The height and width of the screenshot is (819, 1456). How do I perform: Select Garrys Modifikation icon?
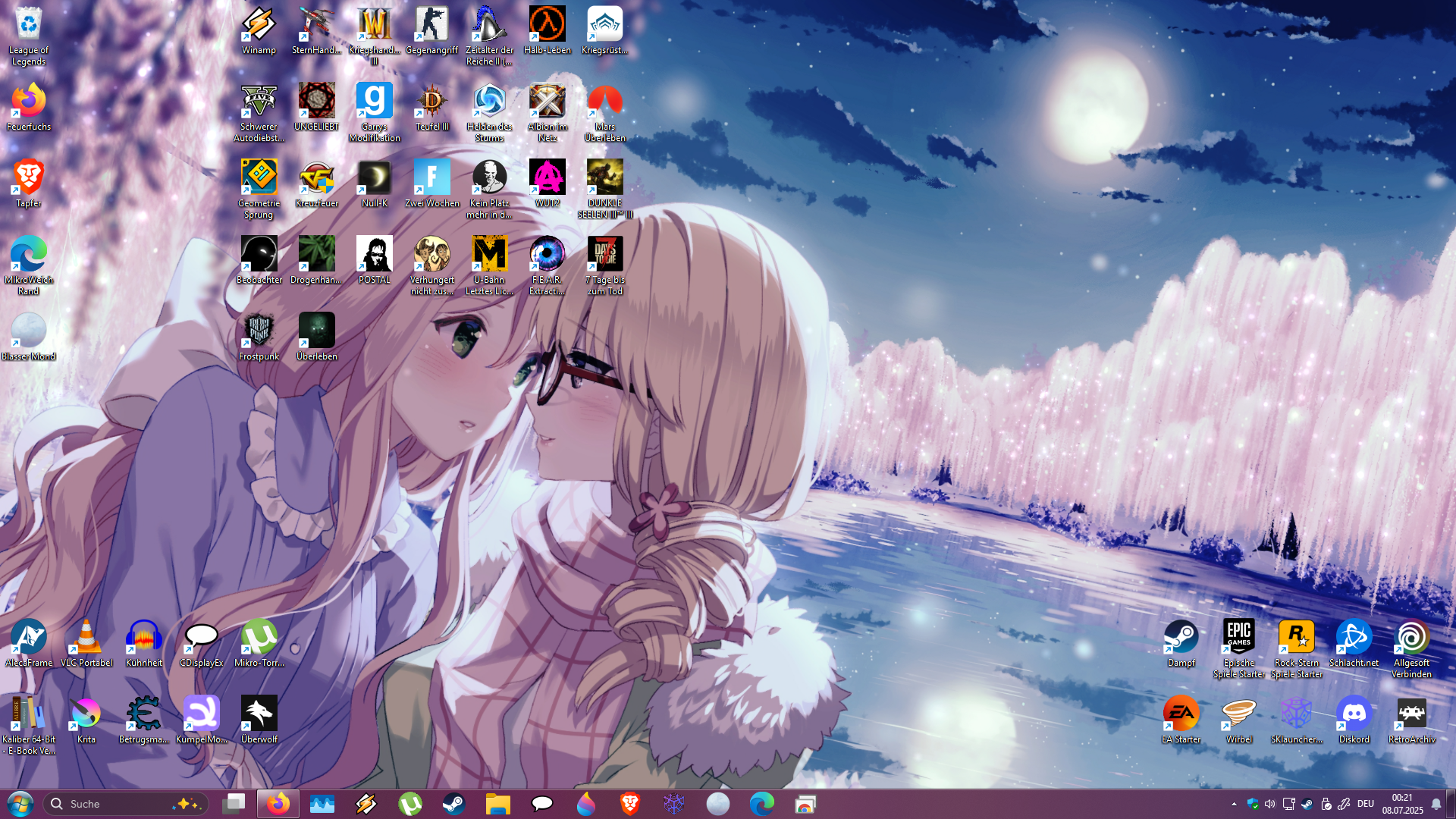click(375, 112)
